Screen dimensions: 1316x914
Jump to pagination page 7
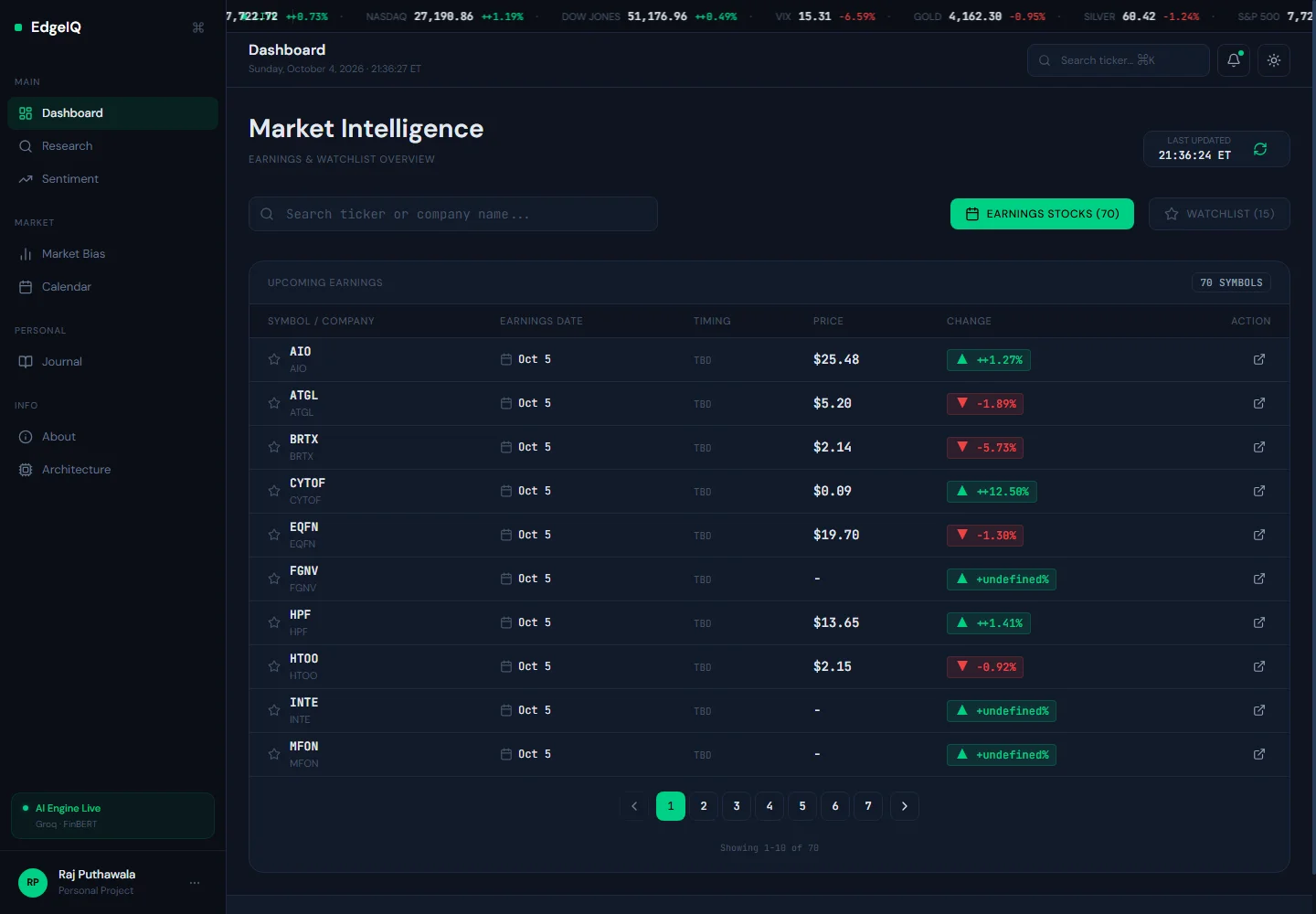click(x=868, y=806)
